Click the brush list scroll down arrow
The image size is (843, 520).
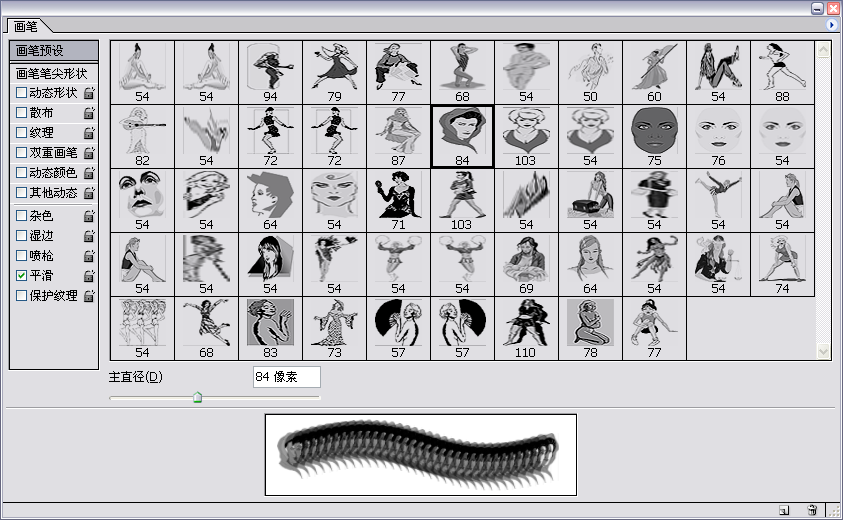click(823, 351)
